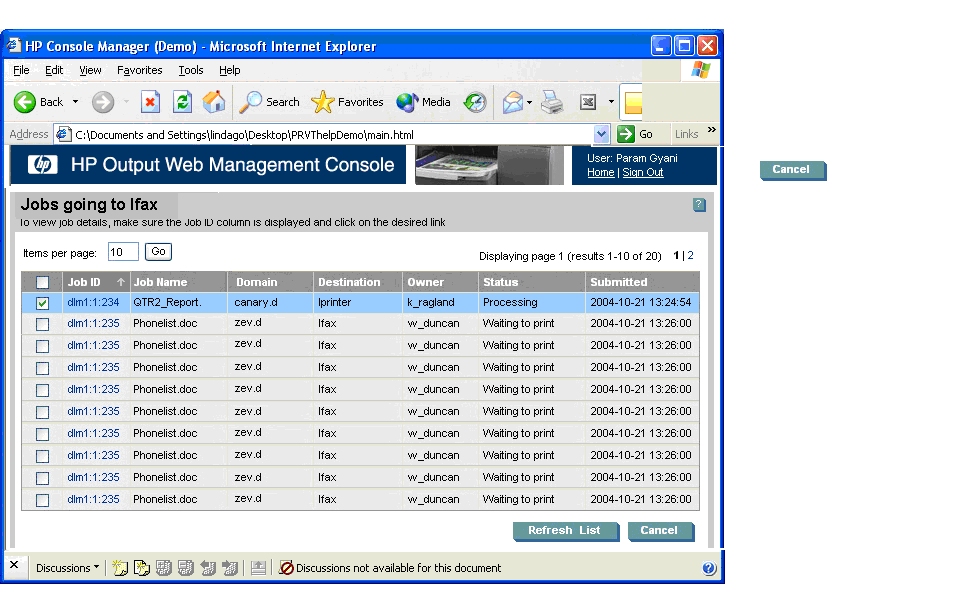Sign Out of the console
The height and width of the screenshot is (600, 960).
tap(642, 172)
